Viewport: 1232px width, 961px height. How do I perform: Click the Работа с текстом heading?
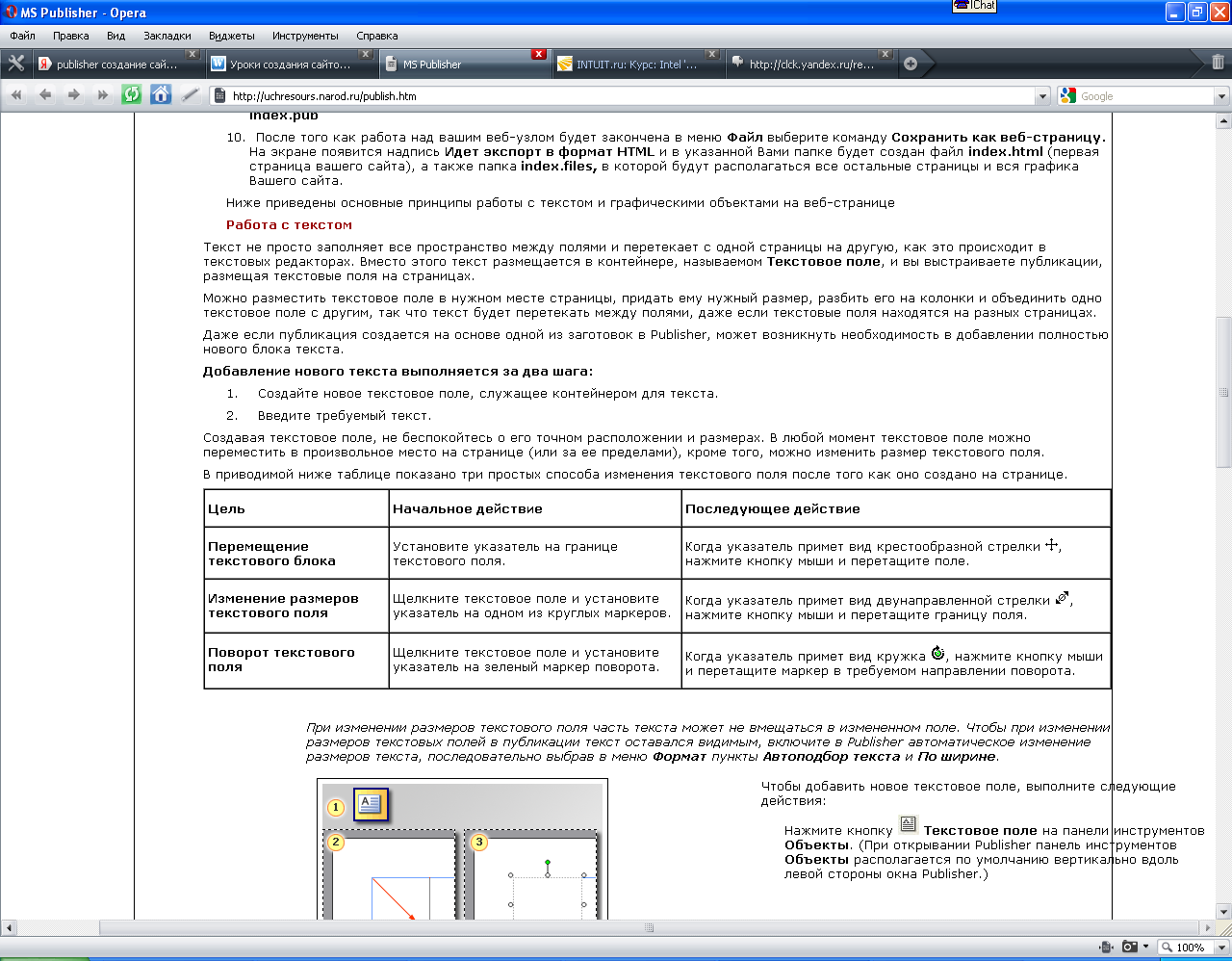289,224
